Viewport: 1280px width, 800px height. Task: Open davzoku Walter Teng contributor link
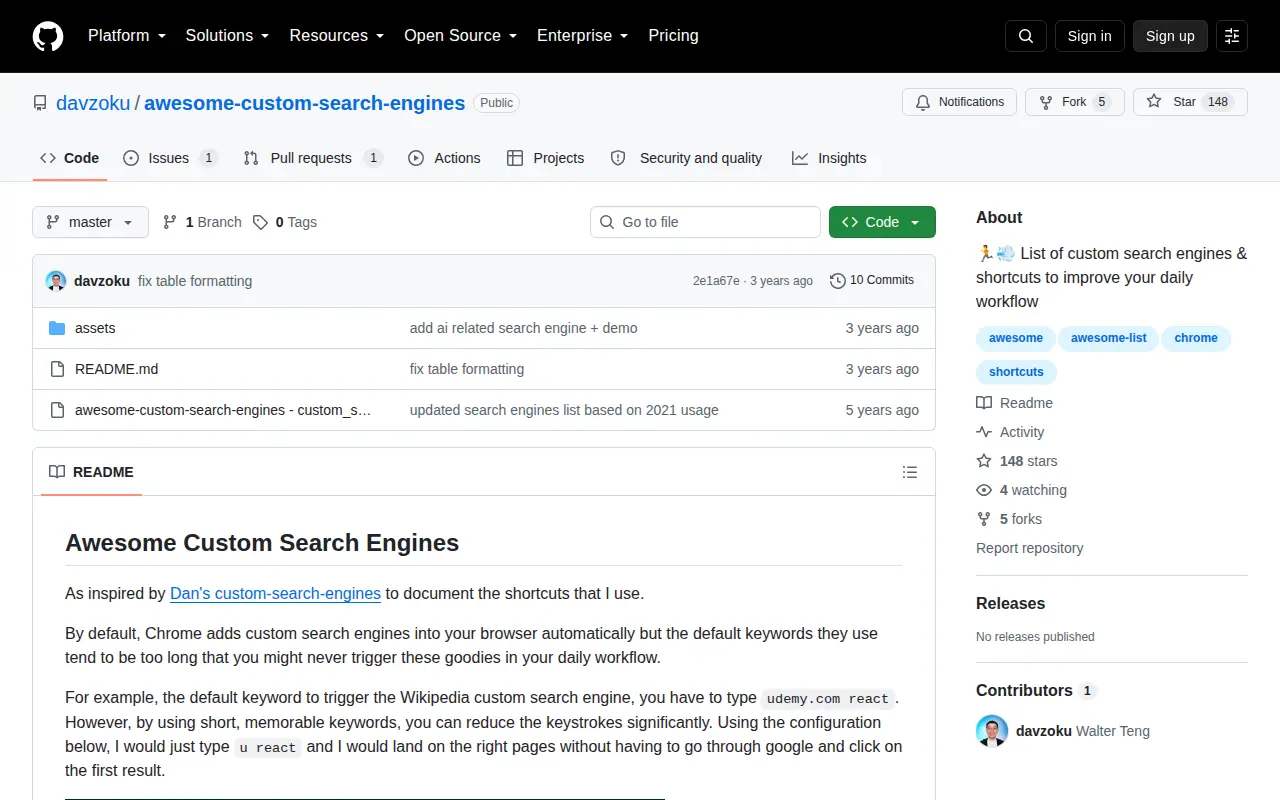tap(1083, 731)
